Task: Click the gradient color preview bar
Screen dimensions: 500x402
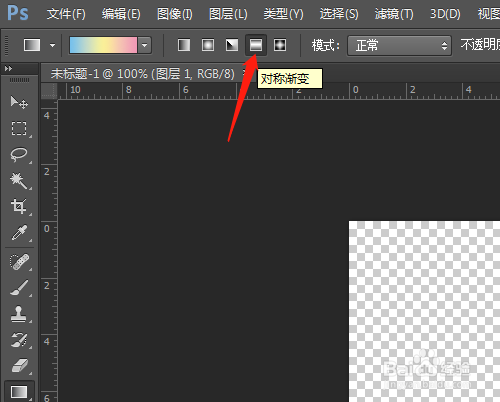Action: (x=103, y=45)
